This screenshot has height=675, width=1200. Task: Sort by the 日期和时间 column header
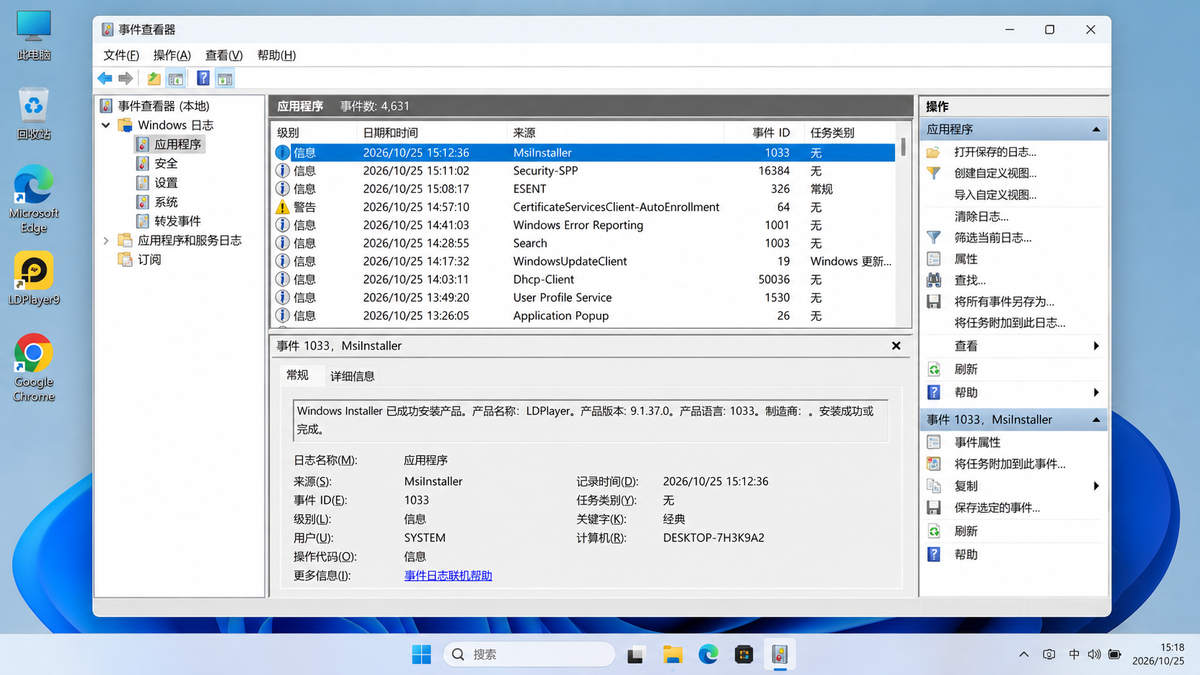tap(431, 133)
